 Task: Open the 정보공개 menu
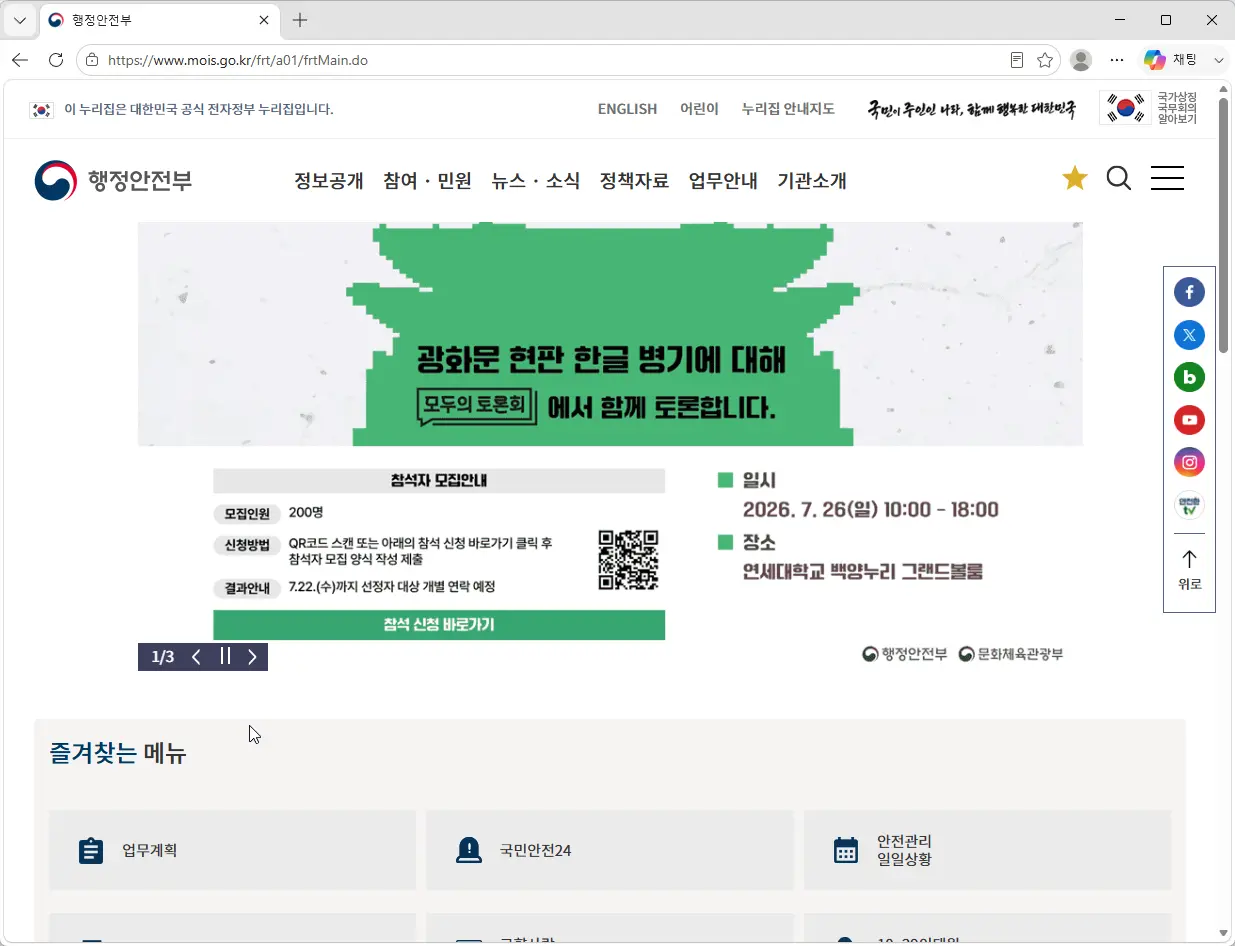tap(328, 181)
